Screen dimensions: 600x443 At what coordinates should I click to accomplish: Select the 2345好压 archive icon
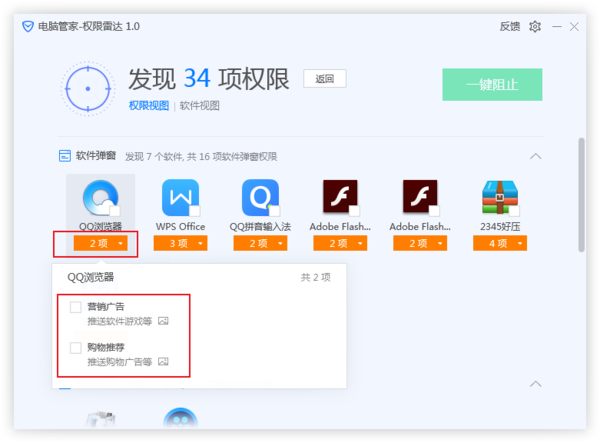[499, 198]
